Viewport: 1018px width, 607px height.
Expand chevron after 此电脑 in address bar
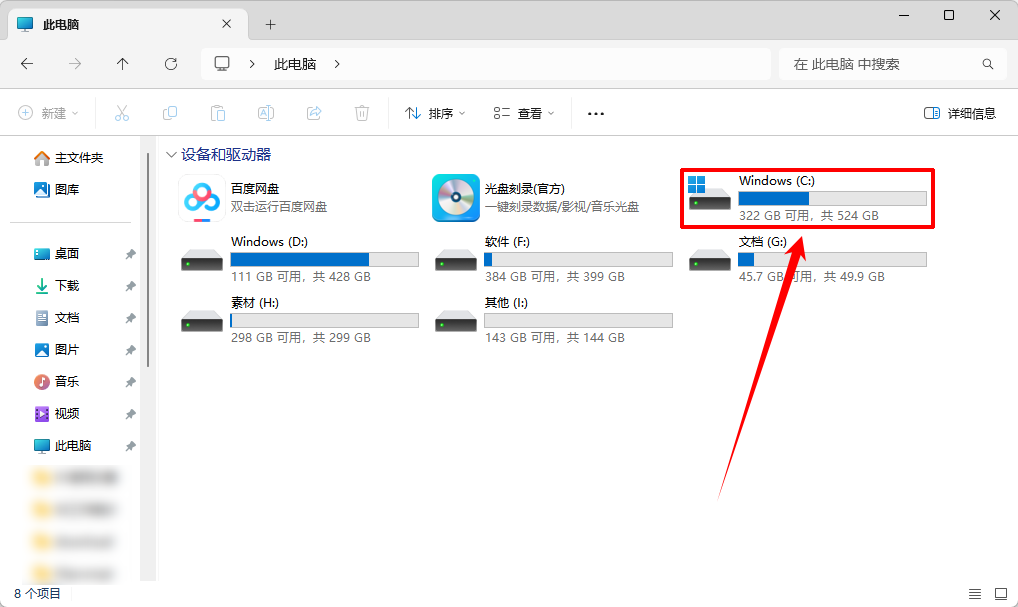337,64
